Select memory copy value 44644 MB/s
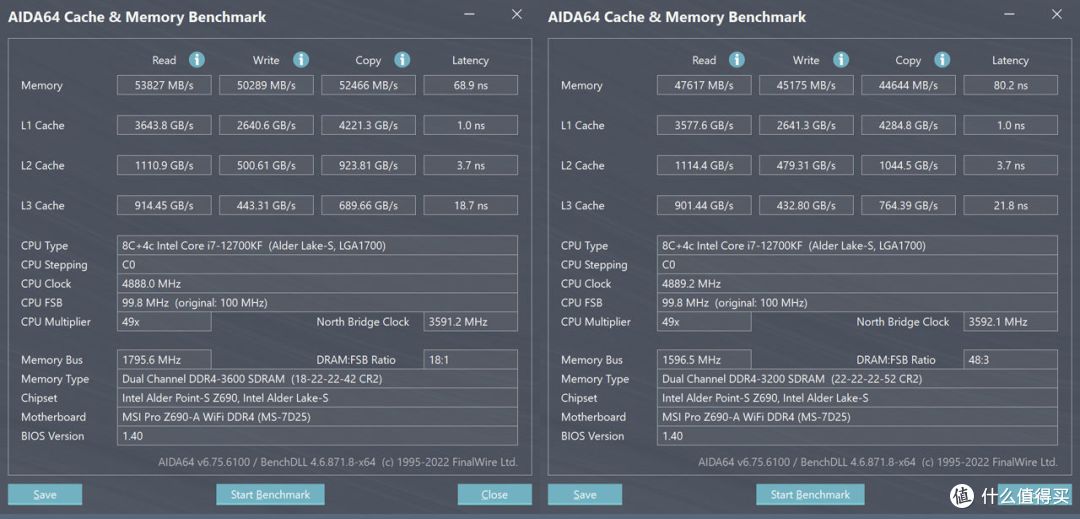Screen dimensions: 1080x519 (908, 85)
